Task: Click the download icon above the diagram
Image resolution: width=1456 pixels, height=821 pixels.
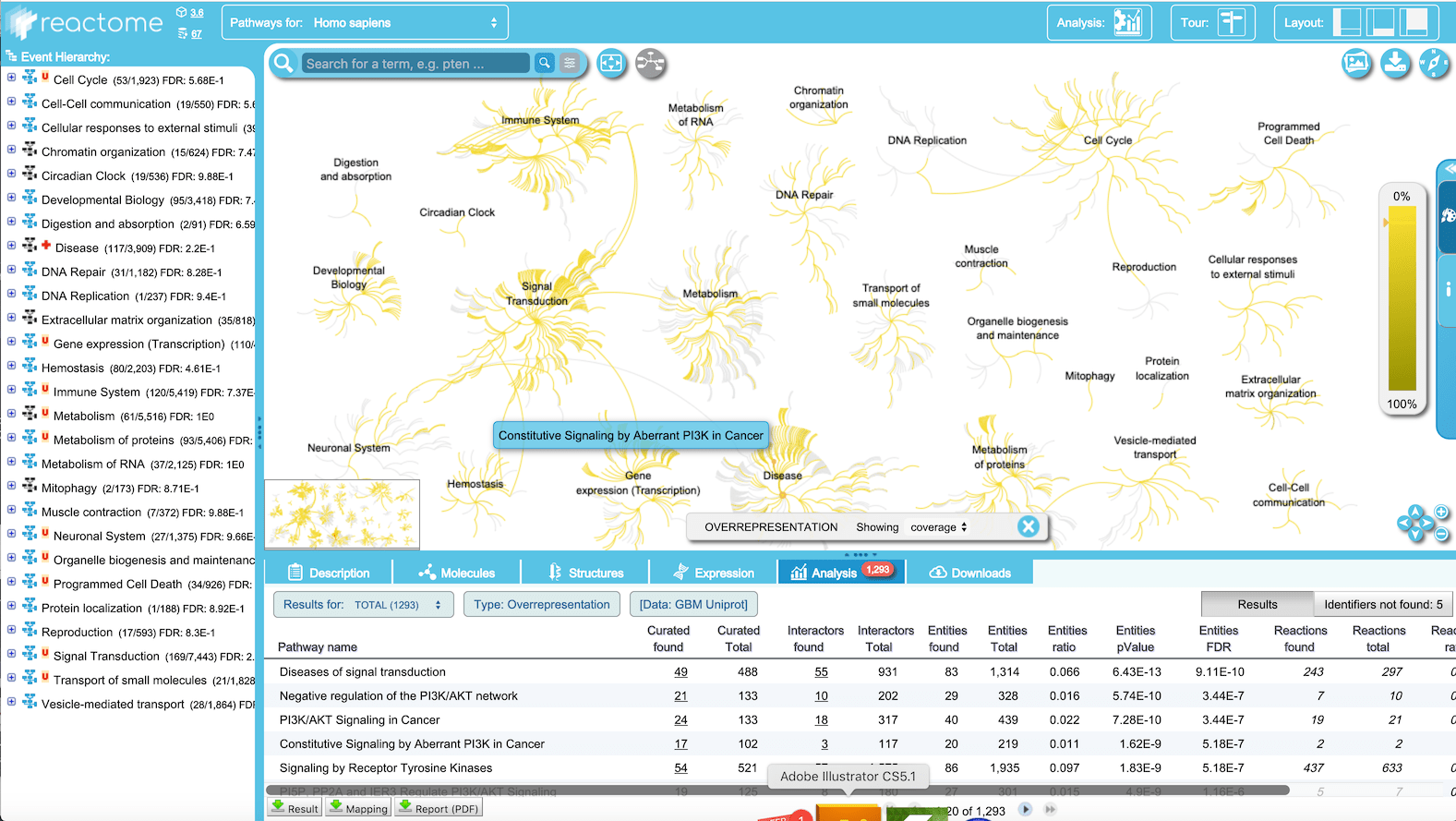Action: [x=1395, y=63]
